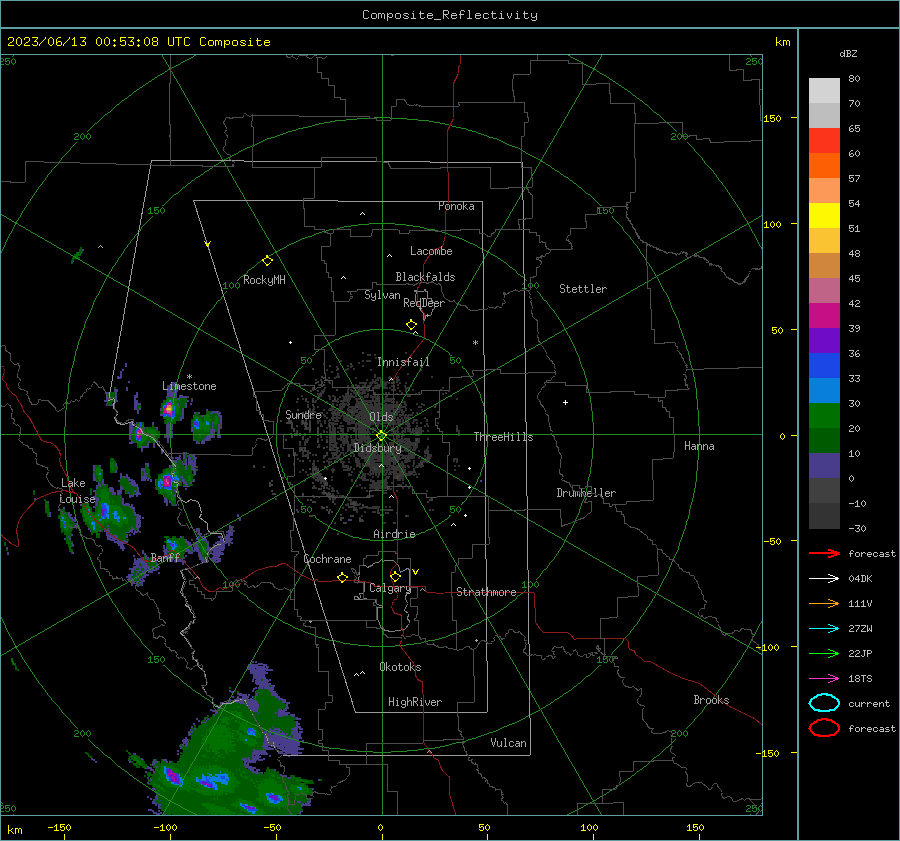Screen dimensions: 900x841
Task: Click the white 04DK arrow icon
Action: 824,578
